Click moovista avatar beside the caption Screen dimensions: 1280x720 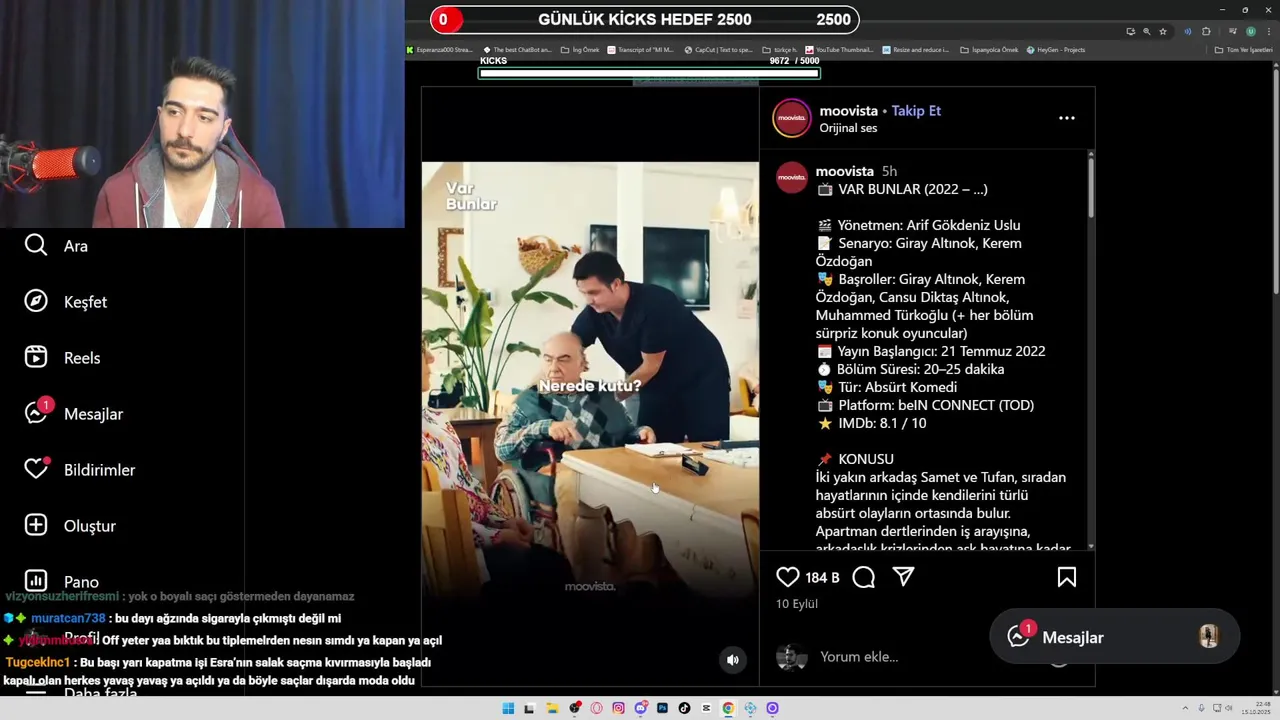[x=791, y=177]
